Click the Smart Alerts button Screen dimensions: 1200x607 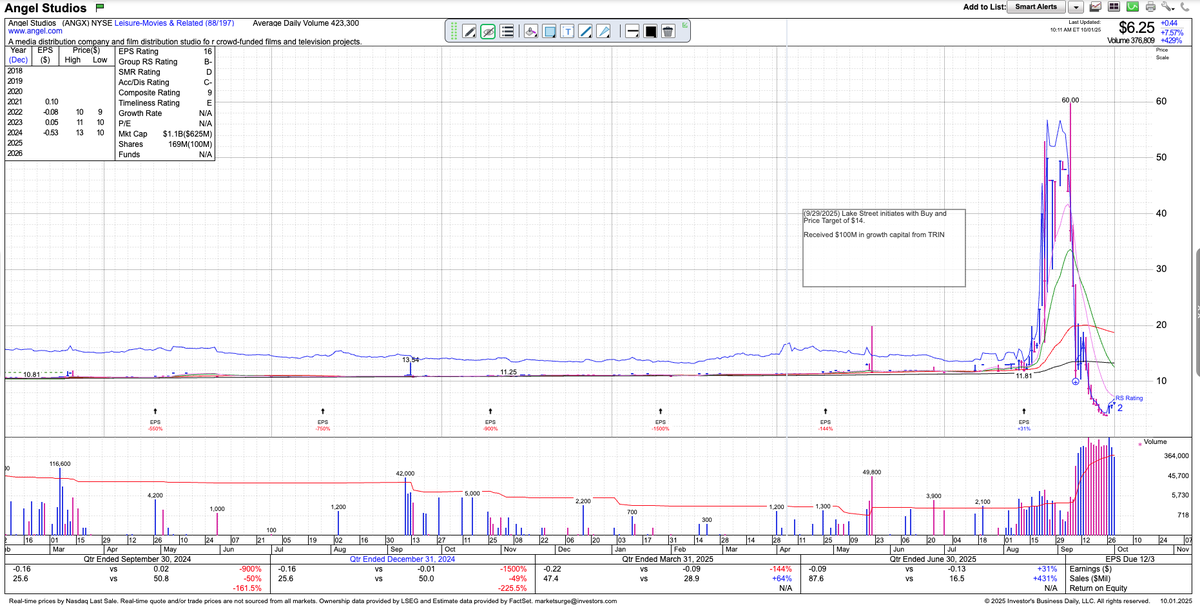(1036, 7)
